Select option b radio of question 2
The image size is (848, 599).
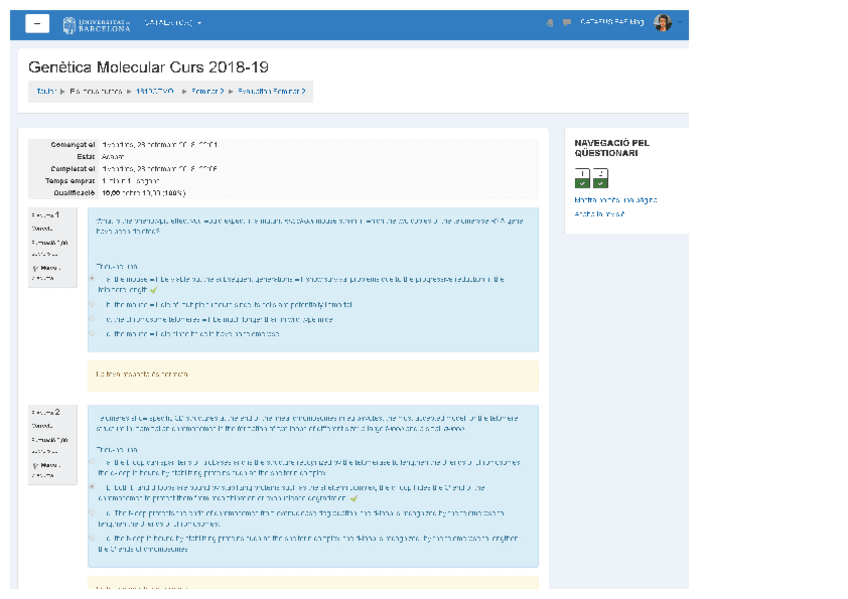(x=92, y=487)
